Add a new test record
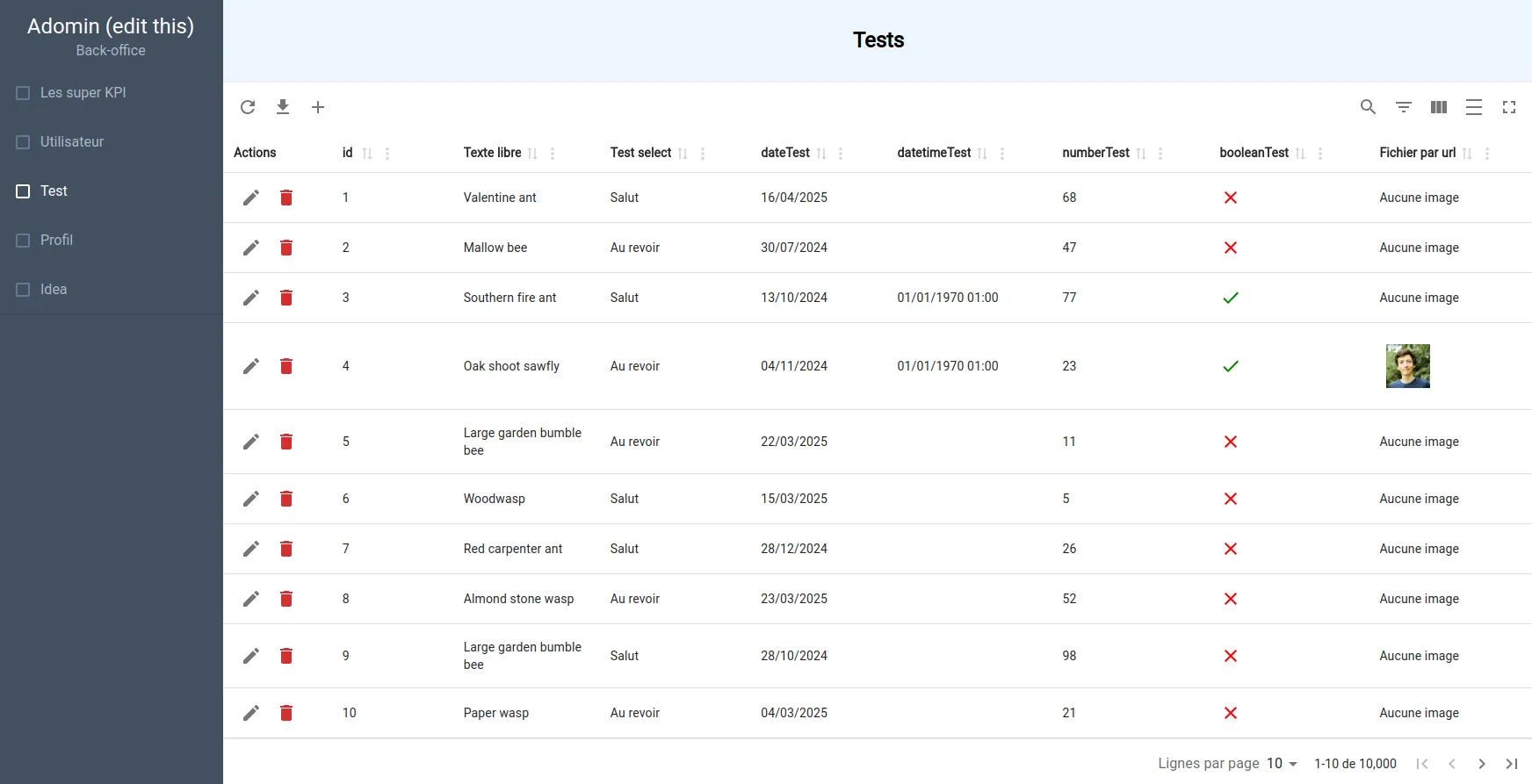 (x=318, y=107)
